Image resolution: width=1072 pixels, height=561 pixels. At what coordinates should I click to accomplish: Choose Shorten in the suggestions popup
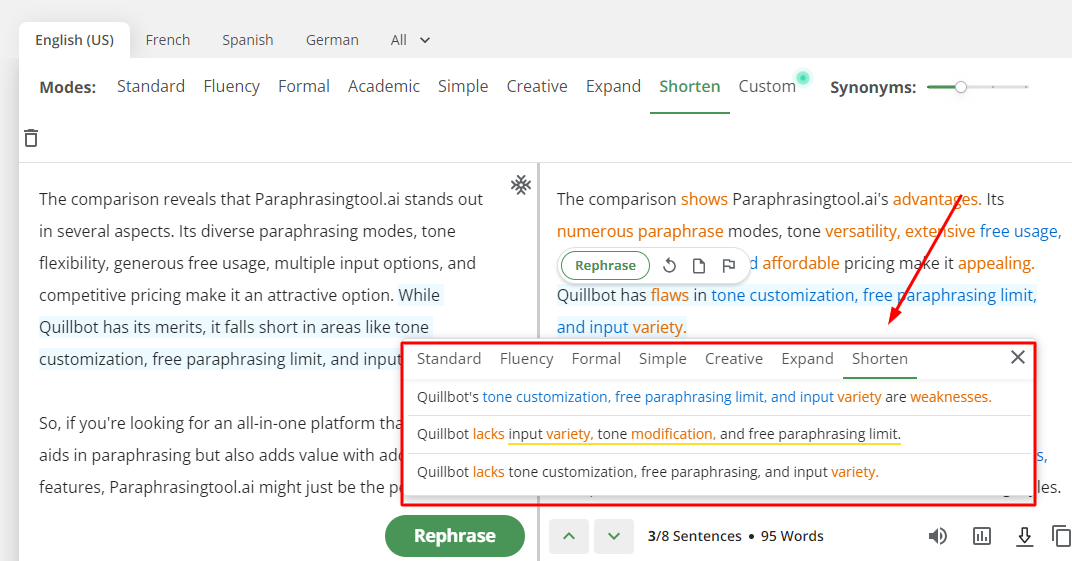[x=880, y=359]
